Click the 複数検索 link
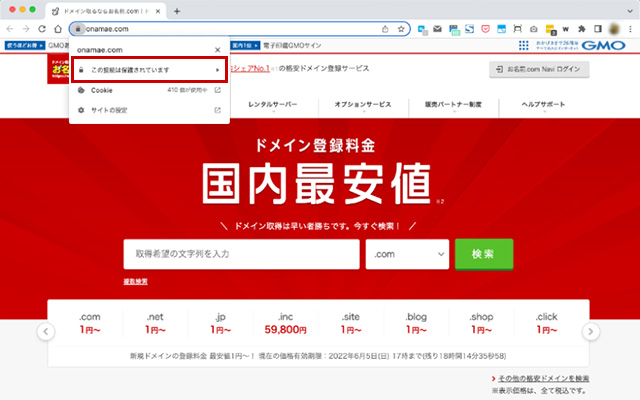The height and width of the screenshot is (400, 640). 136,281
